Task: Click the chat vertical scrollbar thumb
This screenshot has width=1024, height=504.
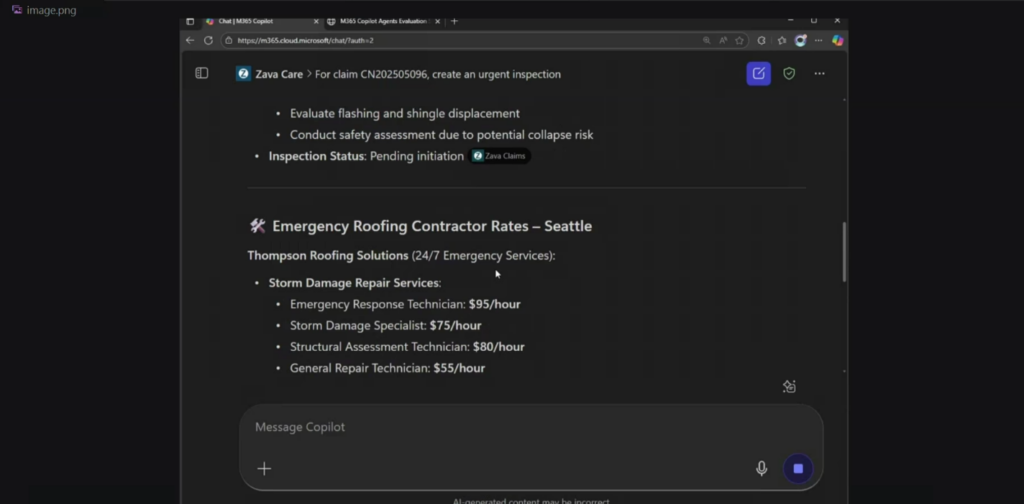Action: [x=844, y=251]
